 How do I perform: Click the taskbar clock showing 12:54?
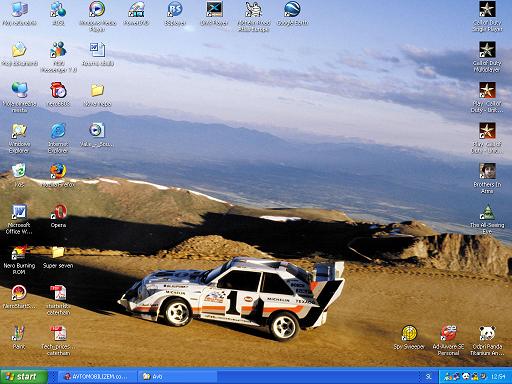[x=498, y=377]
